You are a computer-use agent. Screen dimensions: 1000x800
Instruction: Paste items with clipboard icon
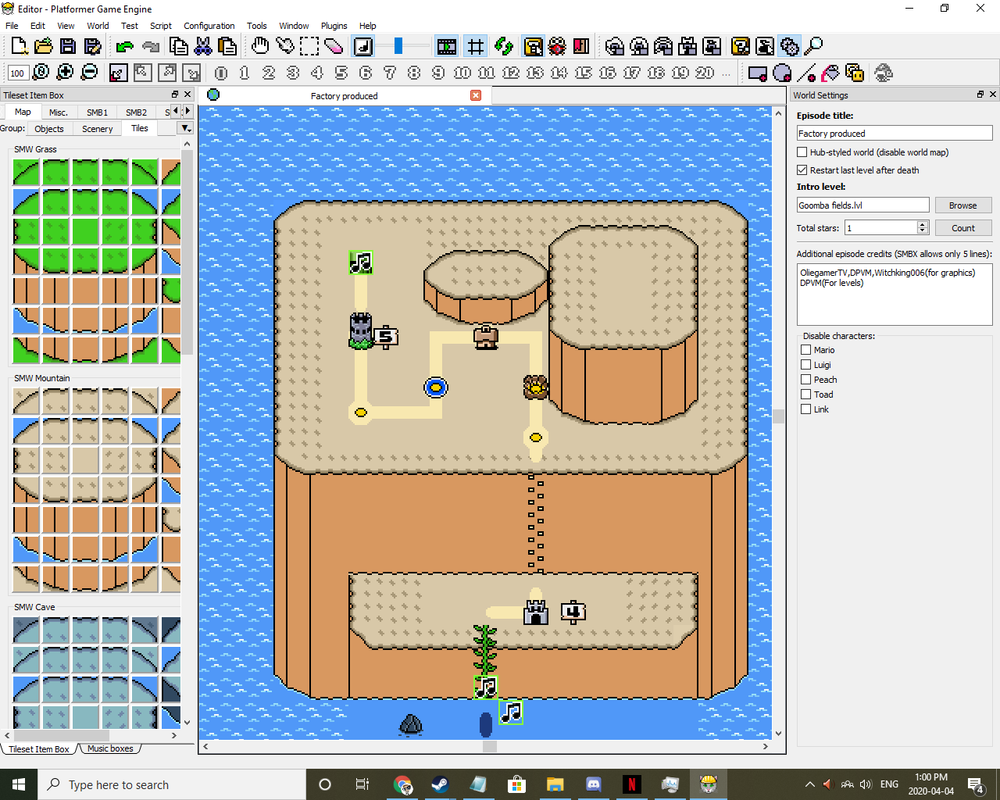pos(228,46)
